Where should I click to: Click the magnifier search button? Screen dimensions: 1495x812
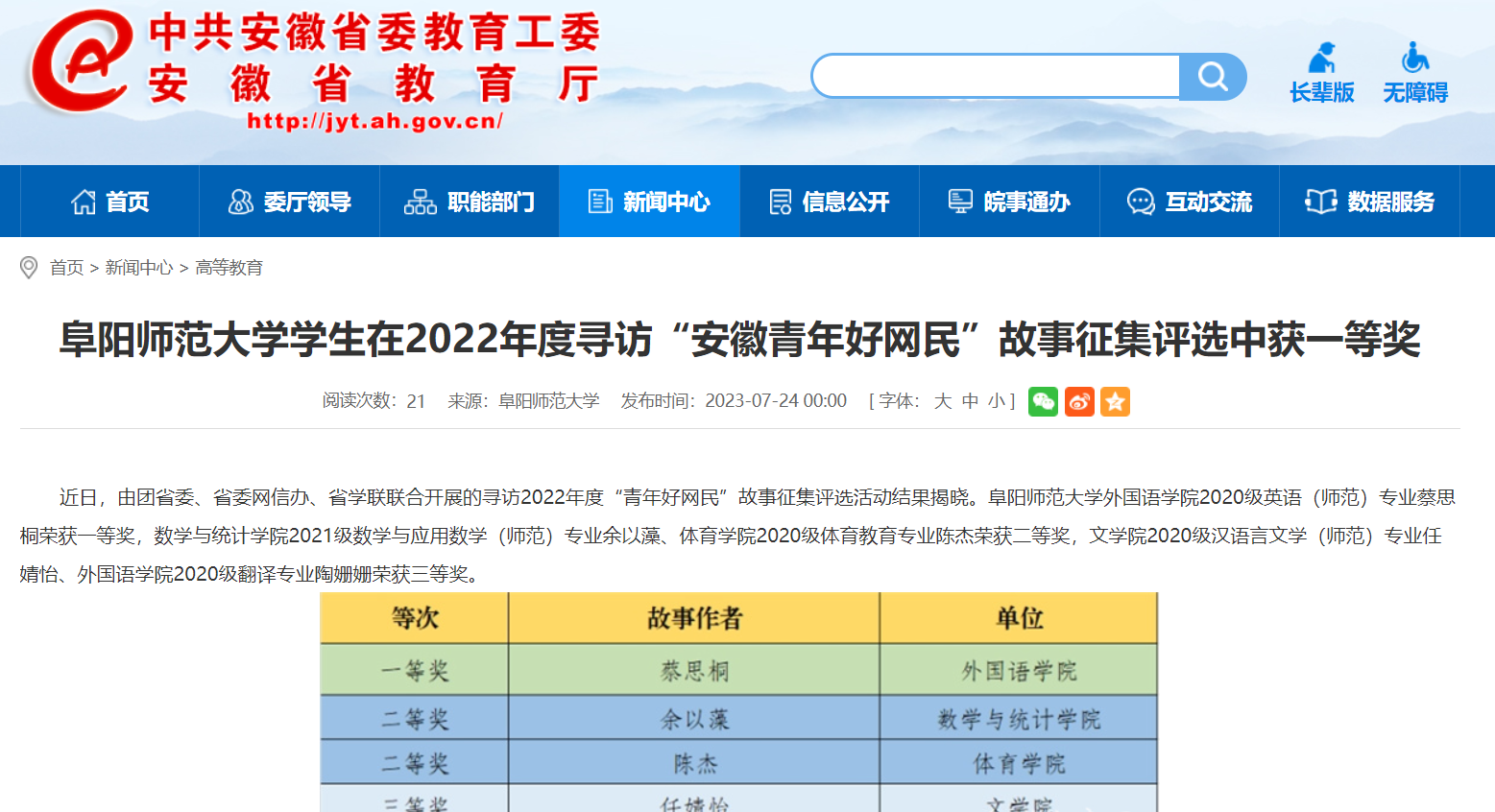(x=1213, y=77)
